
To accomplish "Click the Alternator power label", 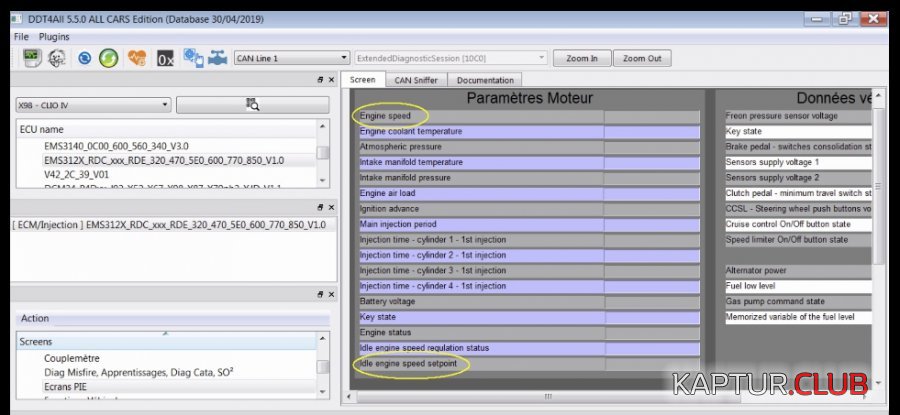I will coord(756,270).
